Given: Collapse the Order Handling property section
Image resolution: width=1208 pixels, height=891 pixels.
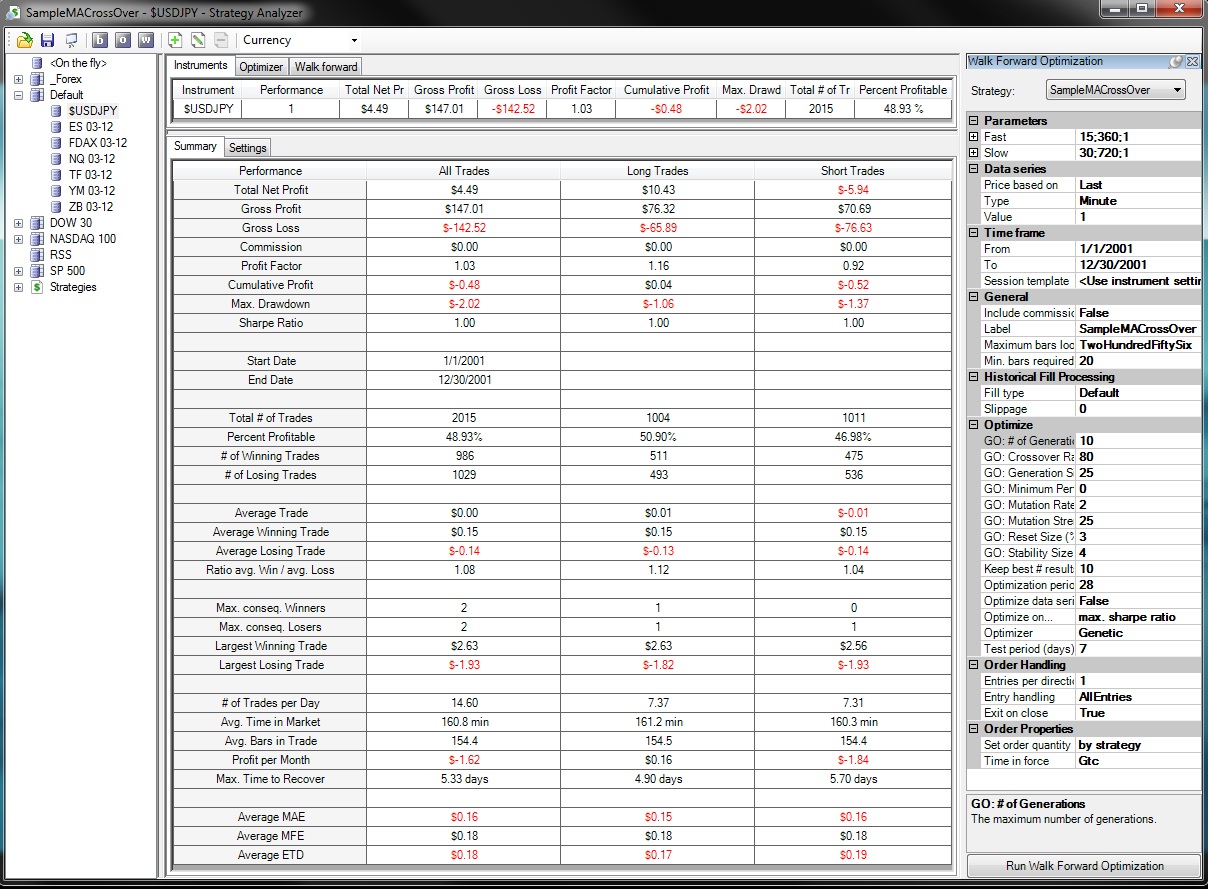Looking at the screenshot, I should [974, 665].
